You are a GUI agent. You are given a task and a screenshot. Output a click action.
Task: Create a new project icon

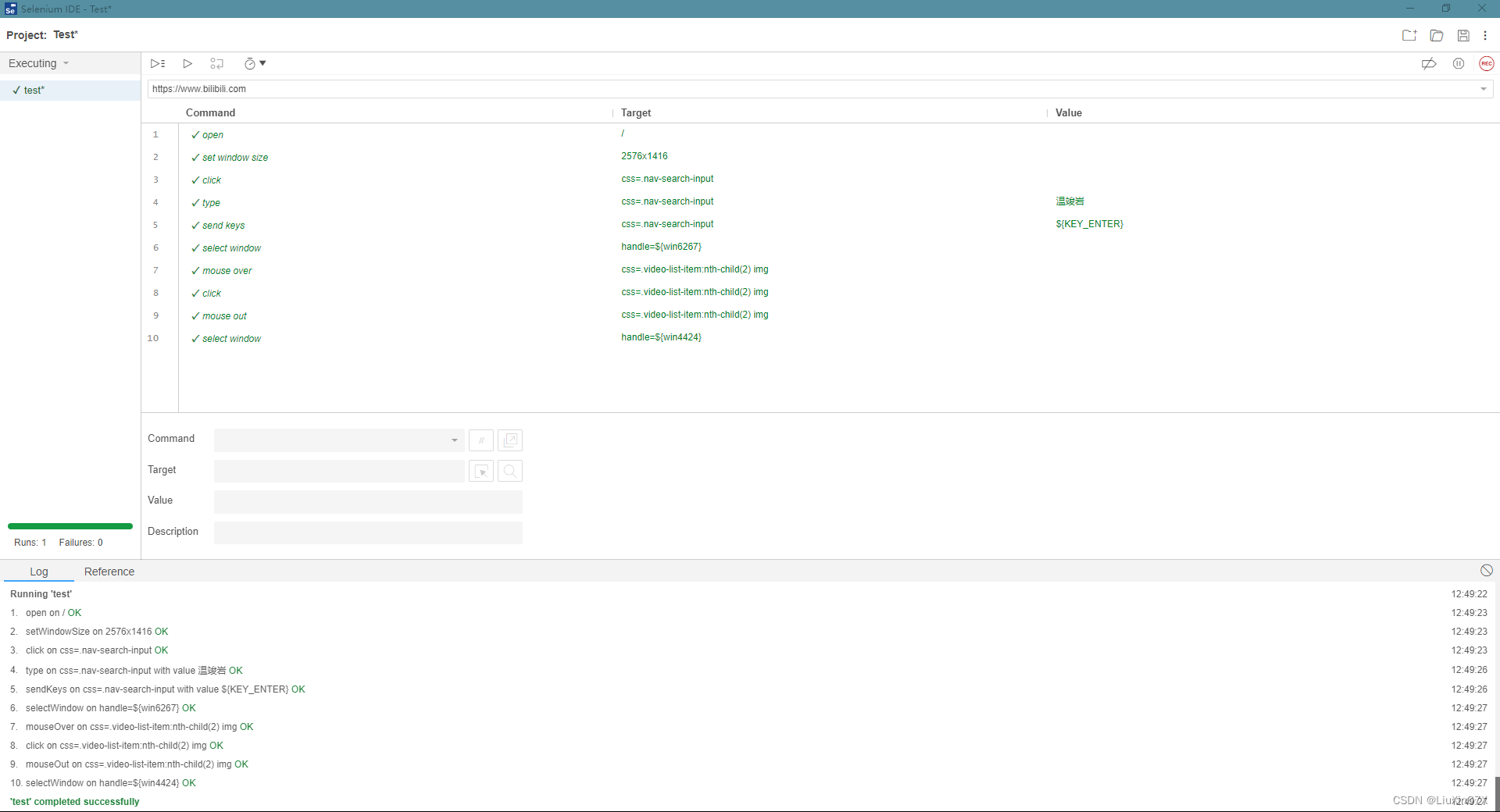coord(1409,35)
